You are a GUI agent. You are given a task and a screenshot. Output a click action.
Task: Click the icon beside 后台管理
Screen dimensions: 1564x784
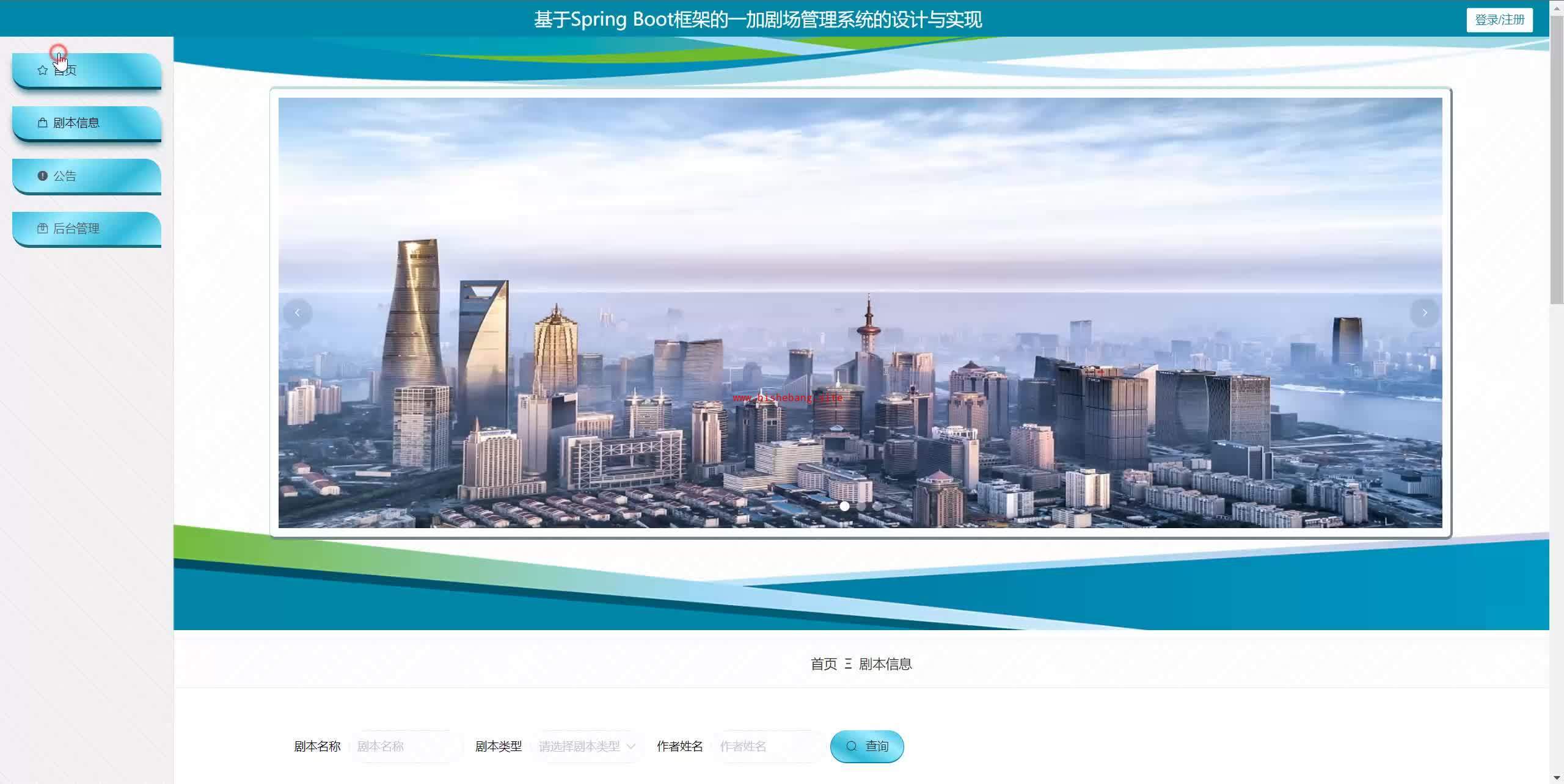click(42, 228)
